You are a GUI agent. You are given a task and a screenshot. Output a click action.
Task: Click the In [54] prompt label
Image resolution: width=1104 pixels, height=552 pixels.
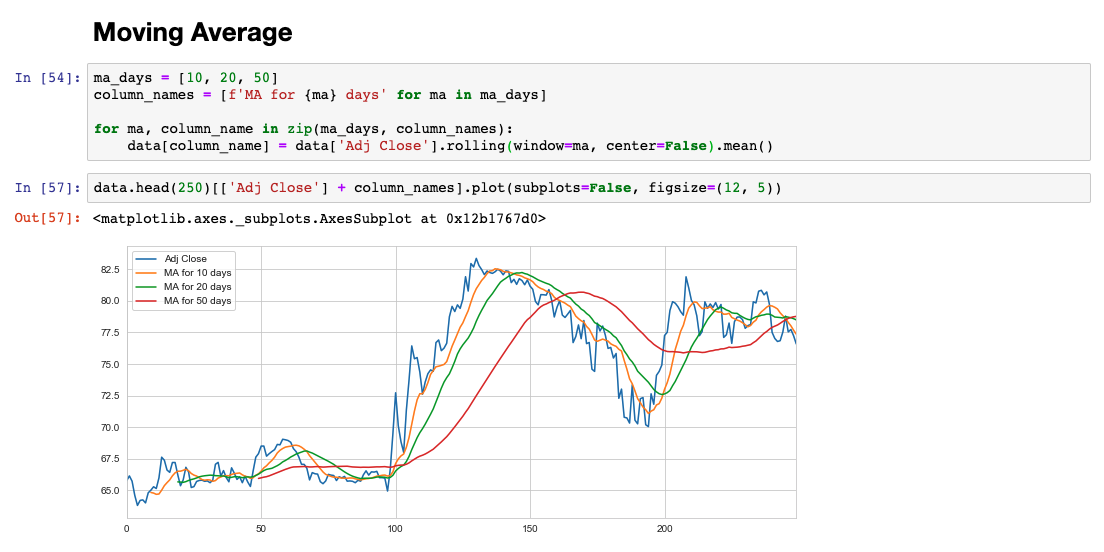point(48,77)
